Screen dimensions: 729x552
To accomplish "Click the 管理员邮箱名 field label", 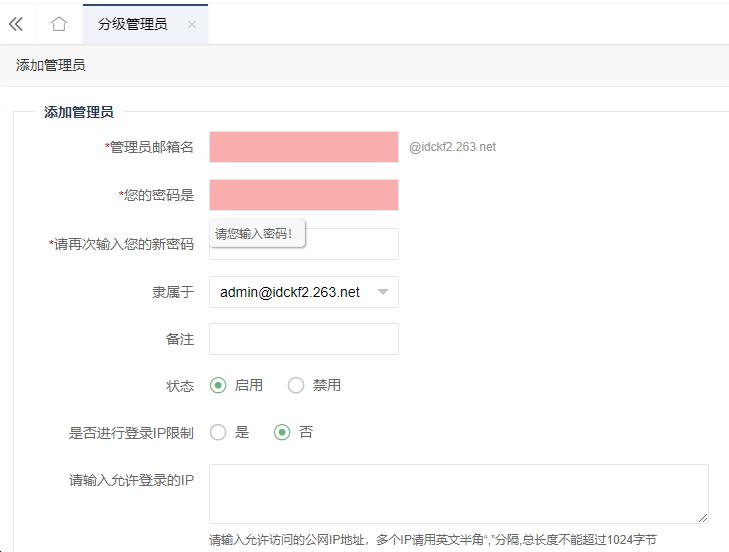I will point(150,147).
